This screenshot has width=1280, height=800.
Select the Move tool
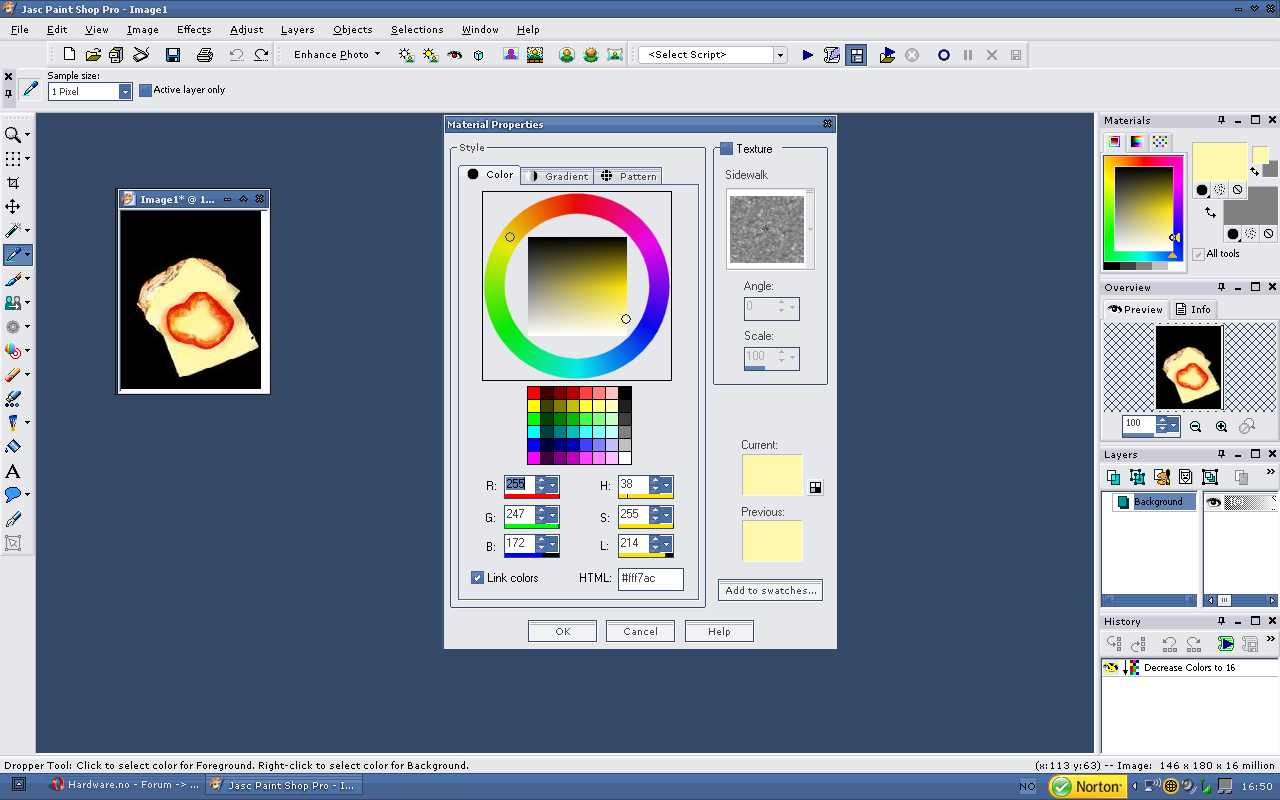pyautogui.click(x=13, y=207)
